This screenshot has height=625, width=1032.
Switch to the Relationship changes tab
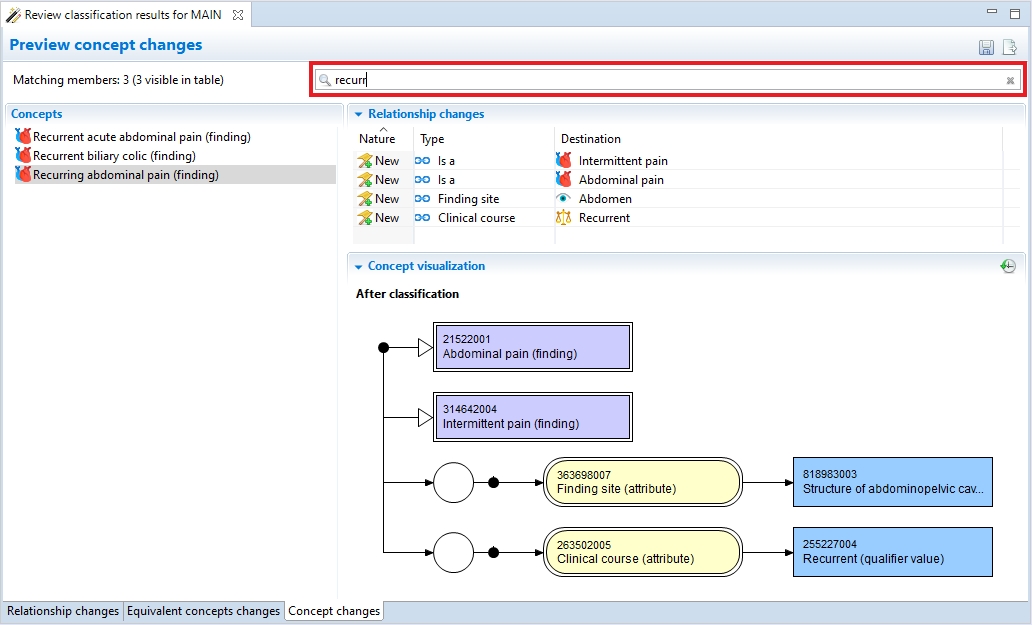(62, 611)
